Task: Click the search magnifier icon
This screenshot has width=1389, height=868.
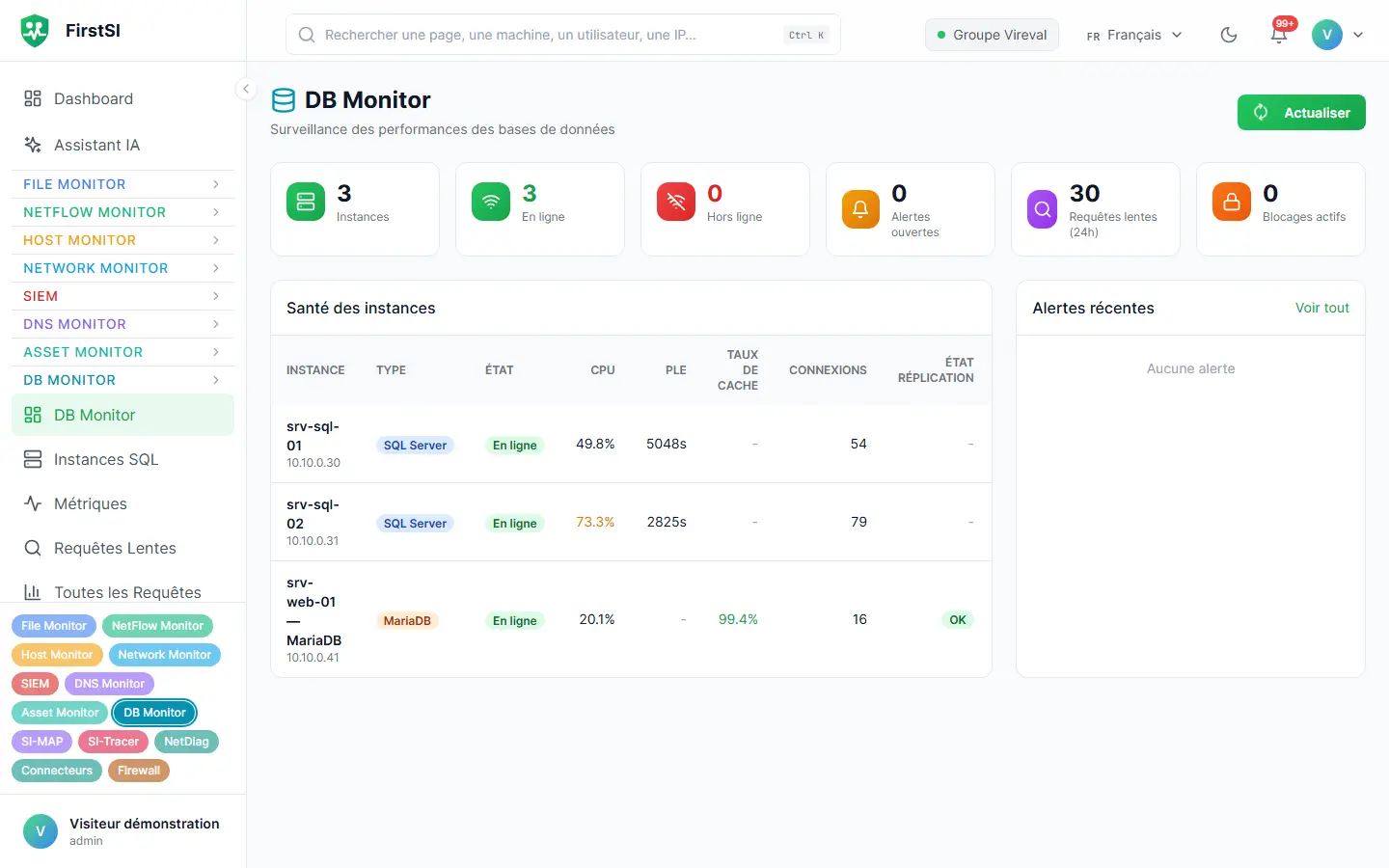Action: click(307, 35)
